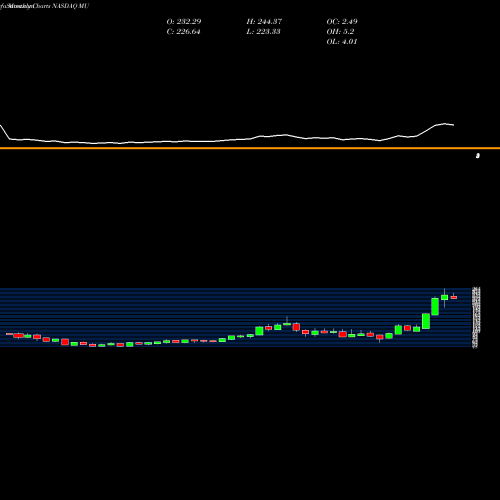Click the rightmost red candlestick
Viewport: 500px width, 500px height.
[x=454, y=297]
